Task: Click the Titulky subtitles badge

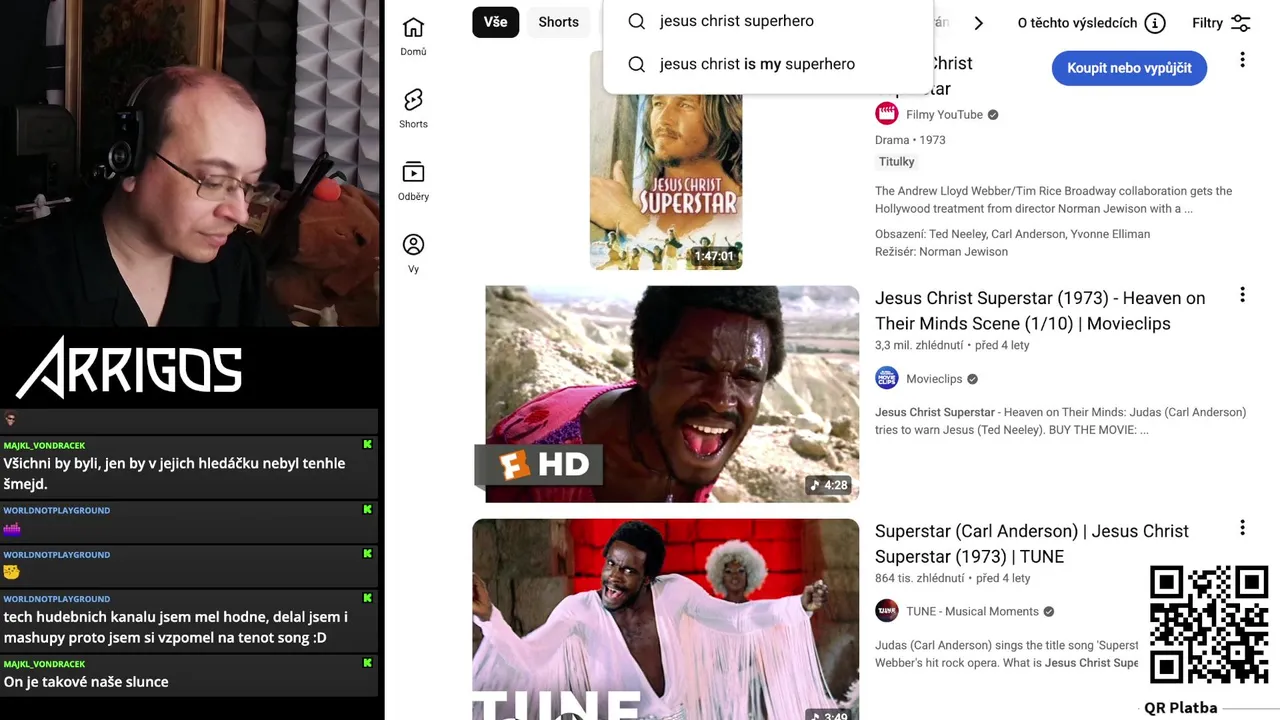Action: point(897,162)
